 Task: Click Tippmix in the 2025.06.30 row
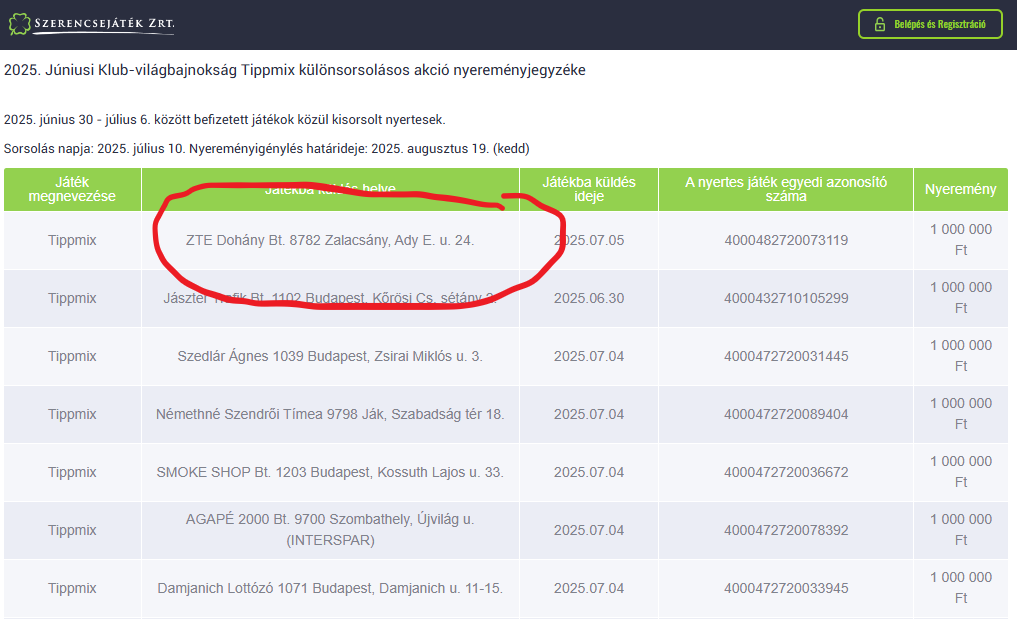(72, 298)
